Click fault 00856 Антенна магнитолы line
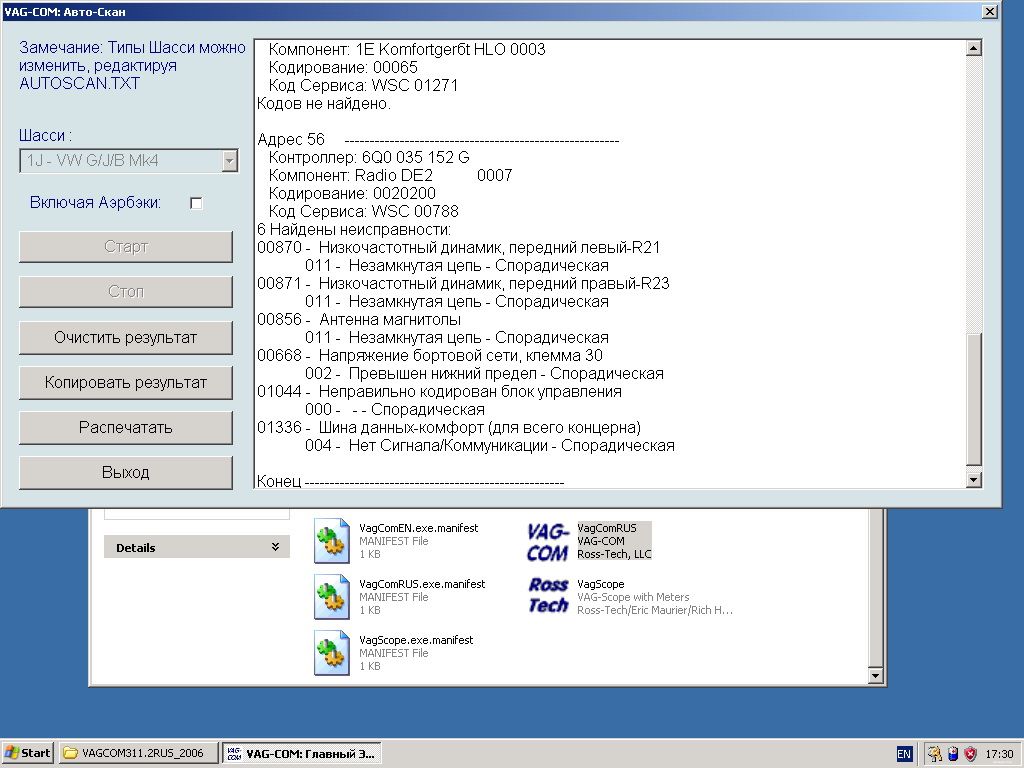 [x=359, y=319]
